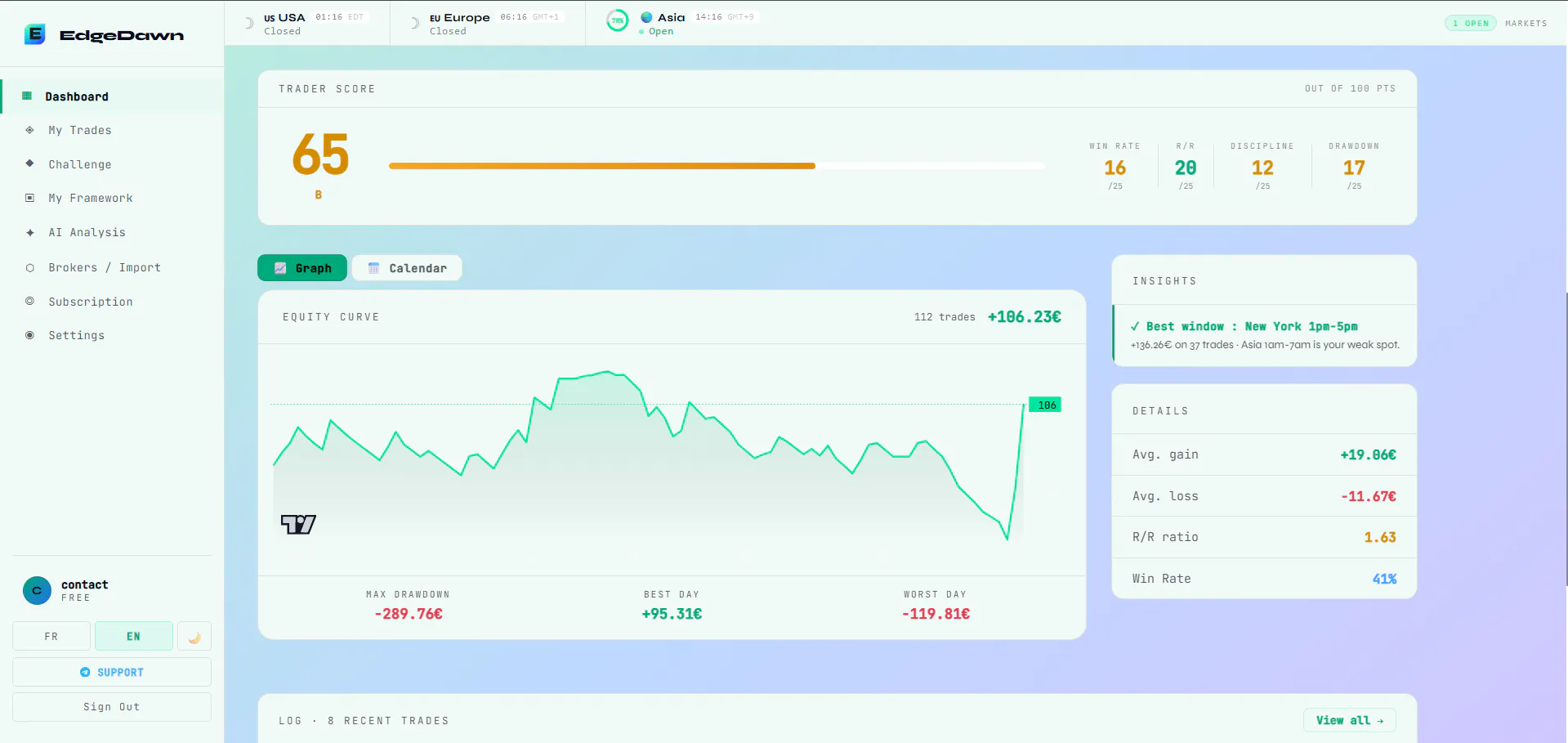
Task: Click the chart icon in Graph tab
Action: 280,268
